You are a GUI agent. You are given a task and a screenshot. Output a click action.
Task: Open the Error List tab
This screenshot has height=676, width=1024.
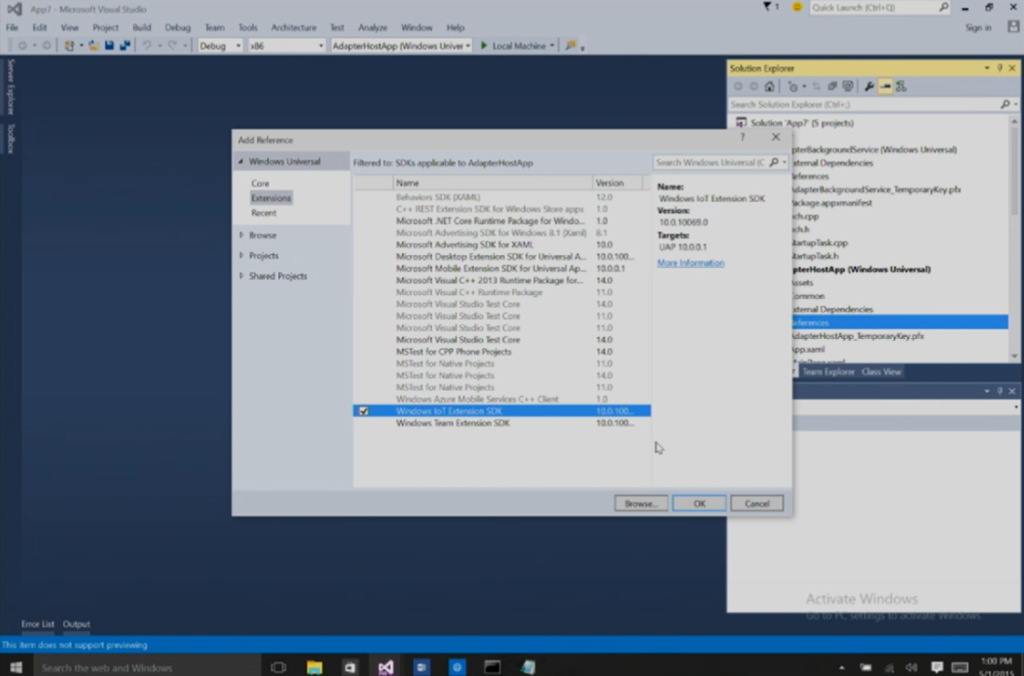(38, 624)
